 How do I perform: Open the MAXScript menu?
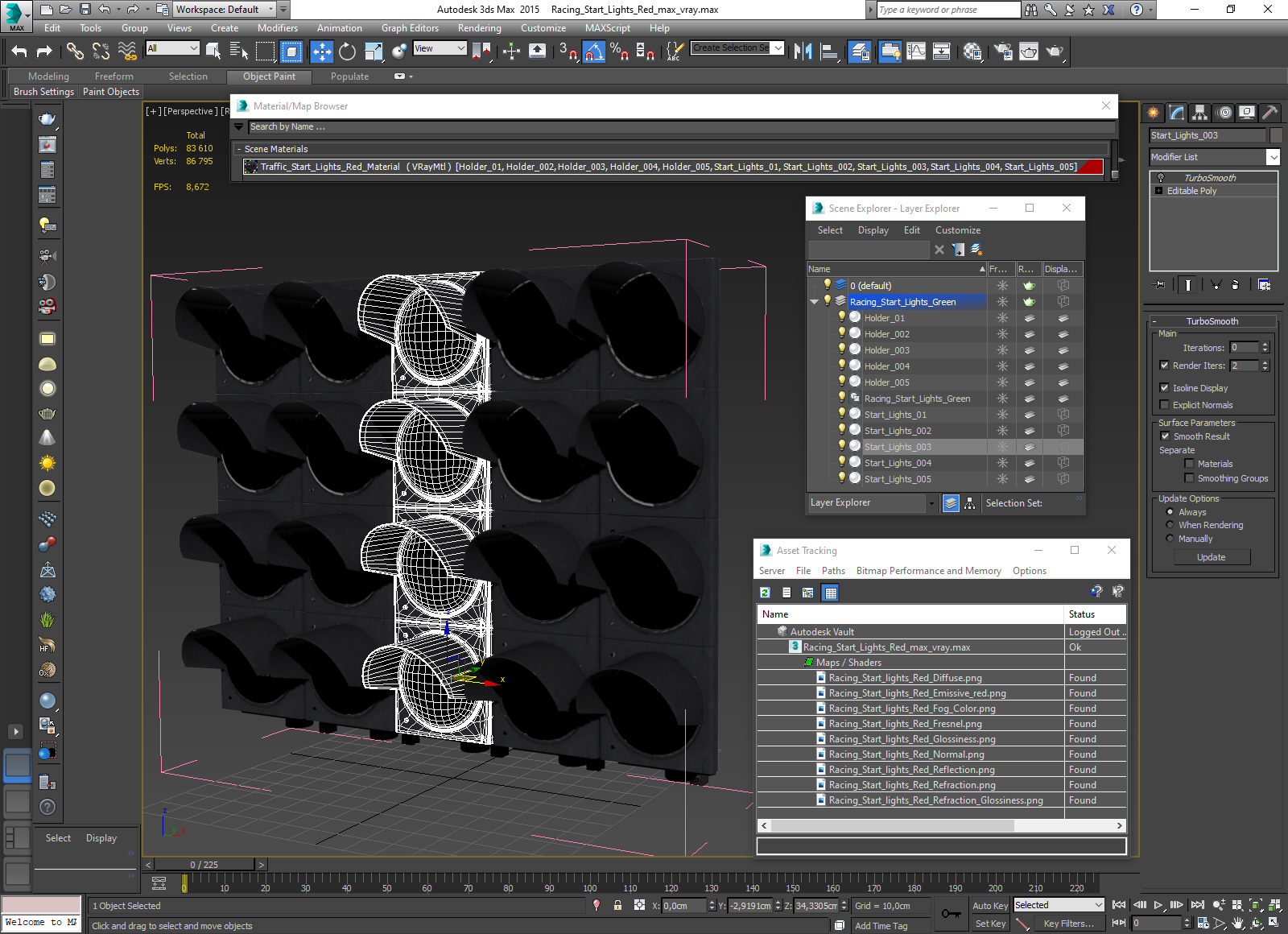pyautogui.click(x=608, y=28)
